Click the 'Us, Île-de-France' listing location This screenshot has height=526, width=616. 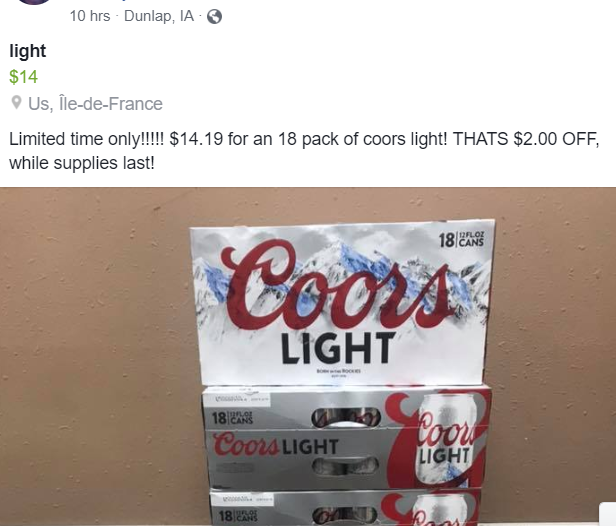pyautogui.click(x=95, y=104)
